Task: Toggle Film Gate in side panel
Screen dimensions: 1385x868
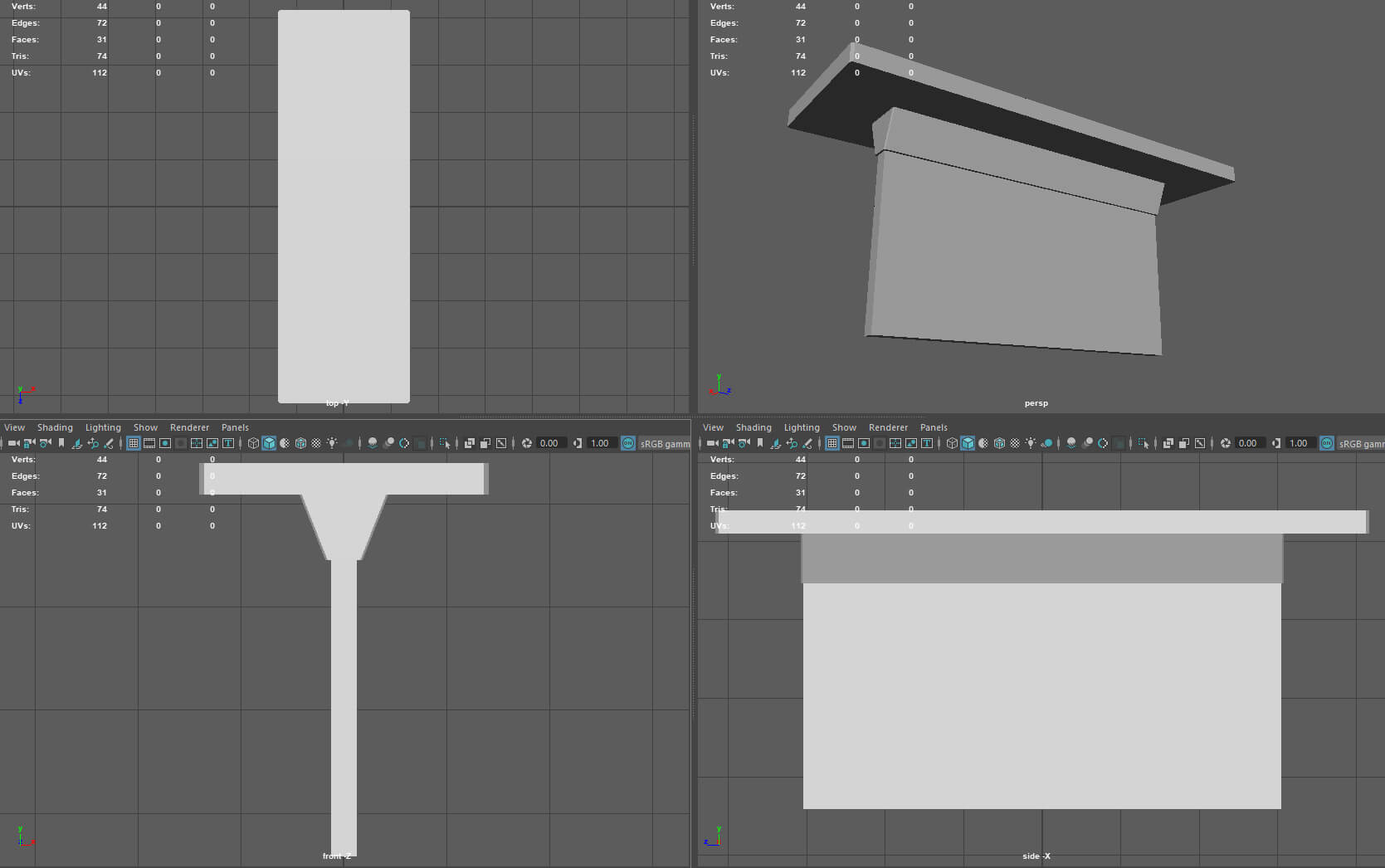Action: [x=848, y=443]
